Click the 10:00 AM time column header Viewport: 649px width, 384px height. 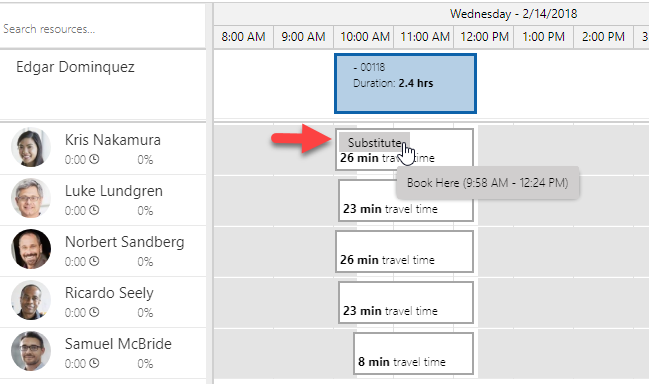(x=364, y=37)
